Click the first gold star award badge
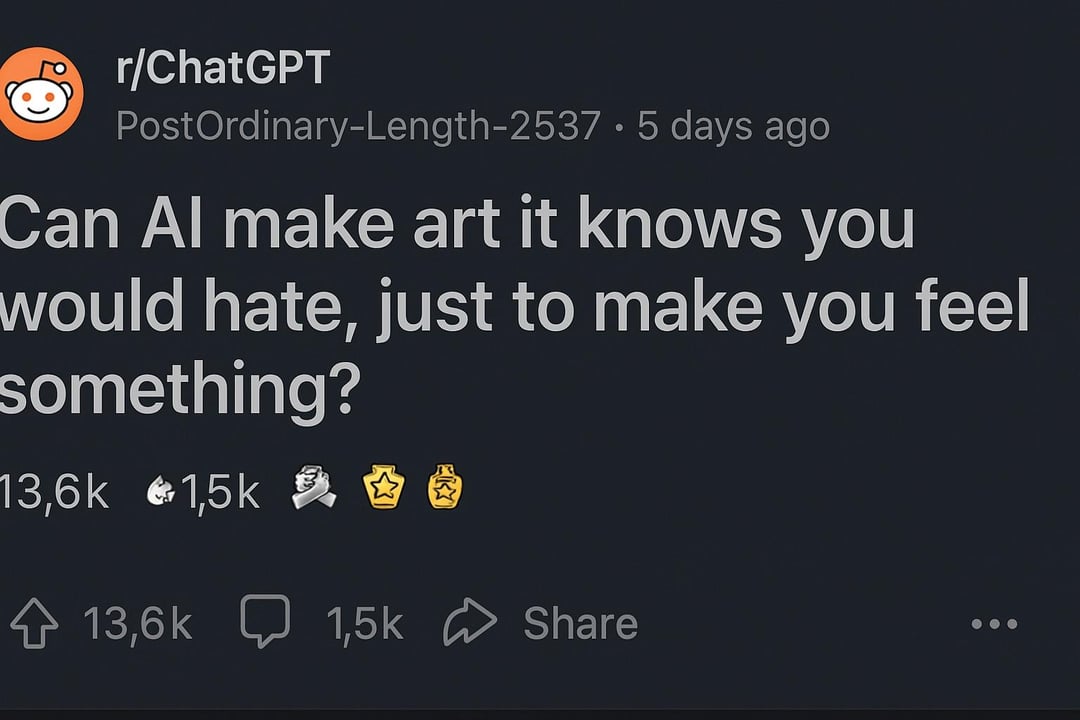This screenshot has width=1080, height=720. (x=382, y=487)
